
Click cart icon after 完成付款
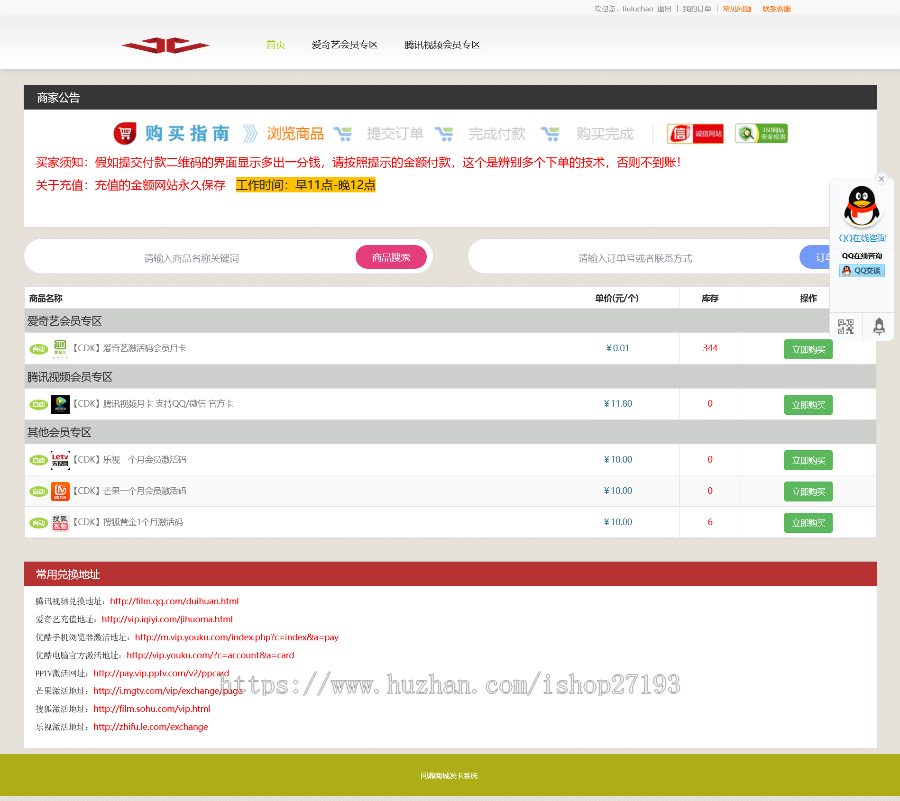pyautogui.click(x=550, y=134)
